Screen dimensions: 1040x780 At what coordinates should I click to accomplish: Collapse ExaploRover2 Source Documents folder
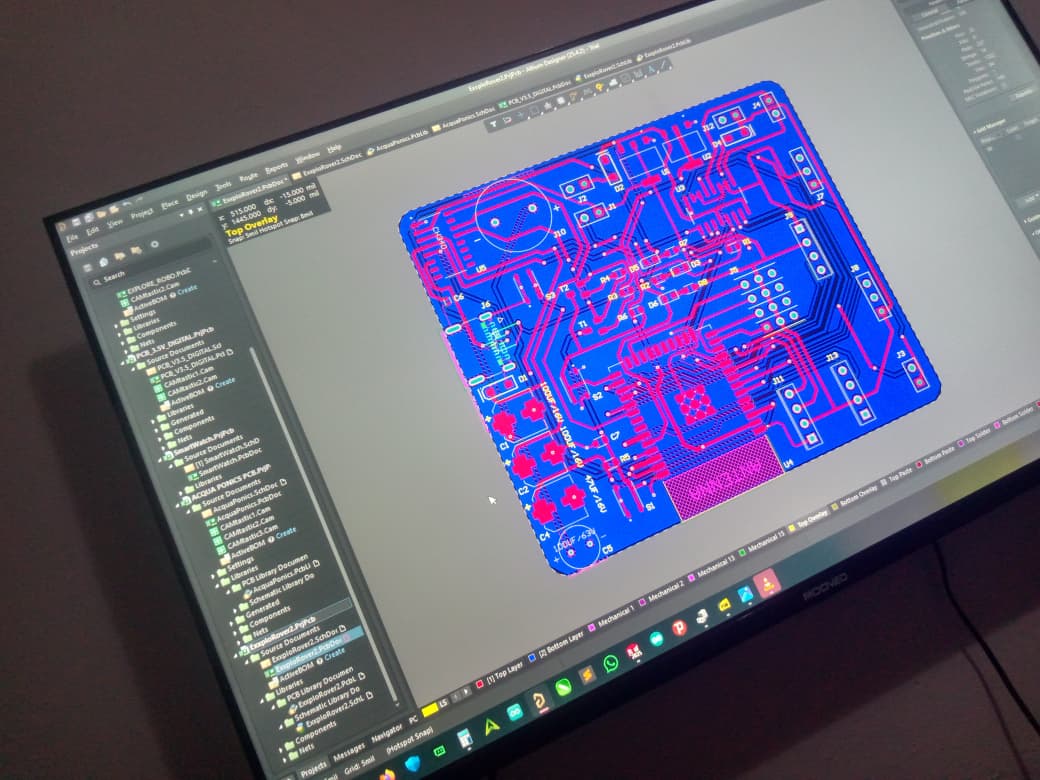[x=249, y=661]
